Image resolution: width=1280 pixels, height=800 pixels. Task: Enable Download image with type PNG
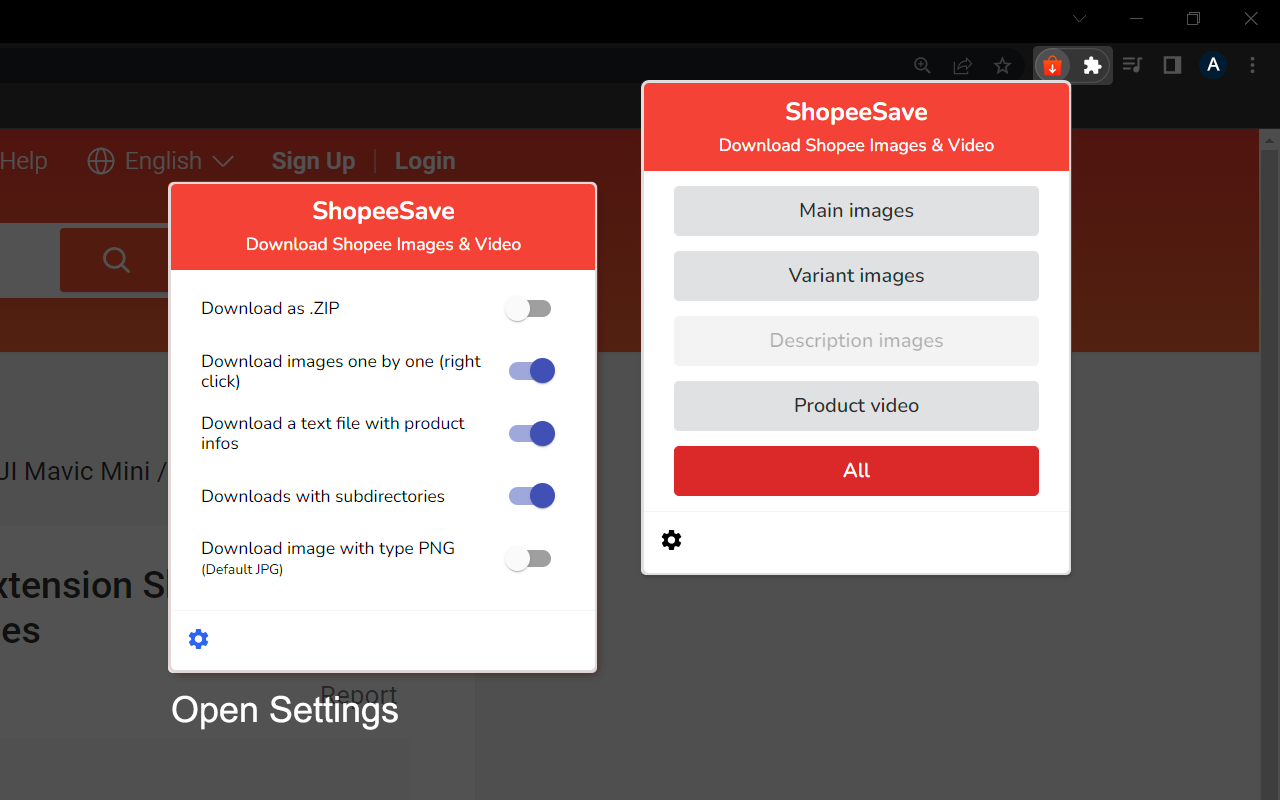[529, 558]
